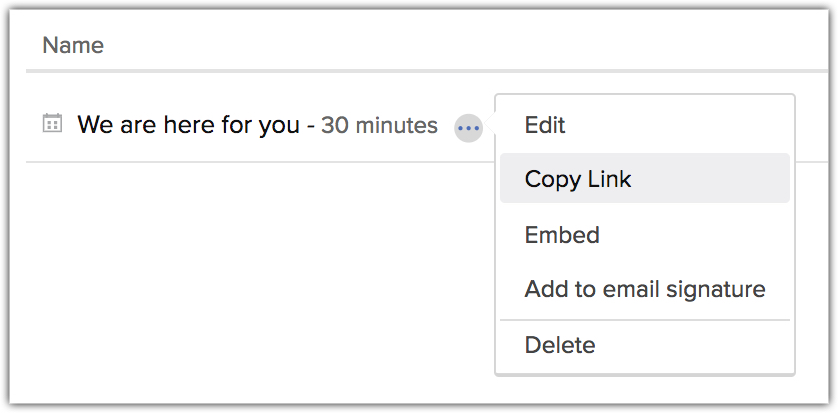Image resolution: width=838 pixels, height=413 pixels.
Task: Click the Name column header
Action: 73,45
